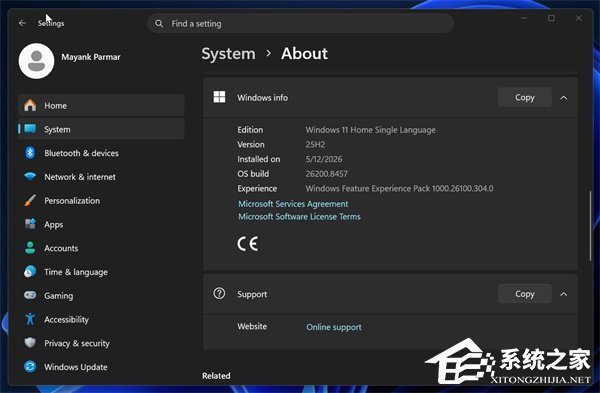Click the Personalization paintbrush icon
The height and width of the screenshot is (393, 600).
(x=30, y=200)
